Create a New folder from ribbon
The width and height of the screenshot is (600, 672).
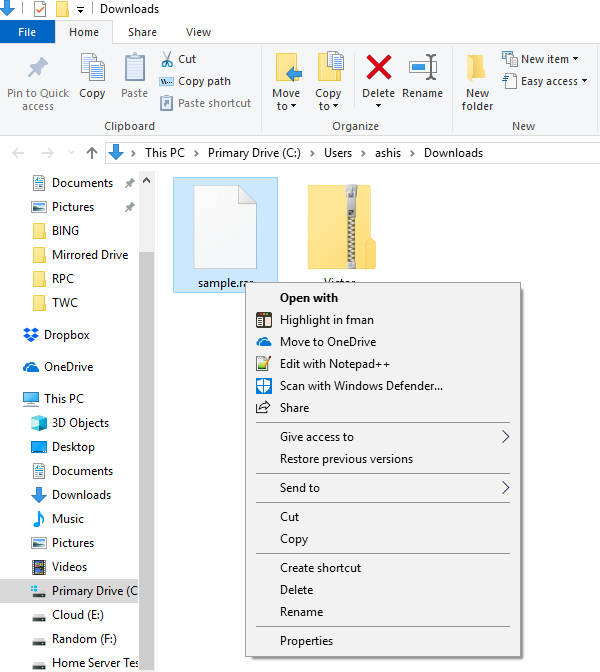tap(477, 82)
